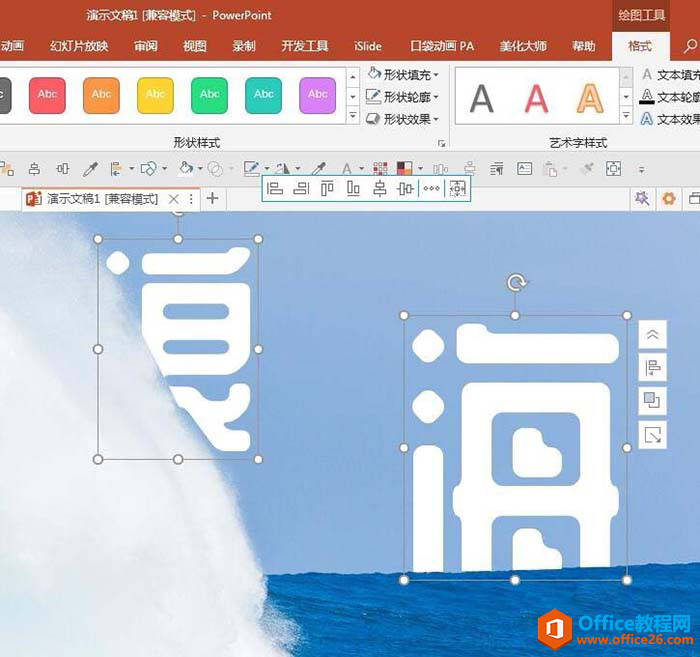Open the iSlide tab
Image resolution: width=700 pixels, height=657 pixels.
pyautogui.click(x=368, y=46)
